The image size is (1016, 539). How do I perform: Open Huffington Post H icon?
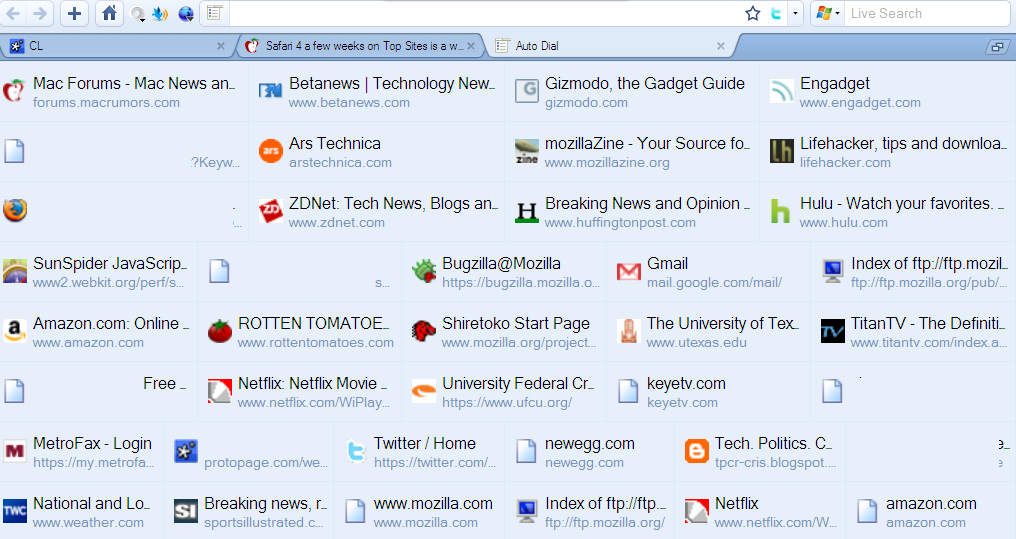point(527,211)
